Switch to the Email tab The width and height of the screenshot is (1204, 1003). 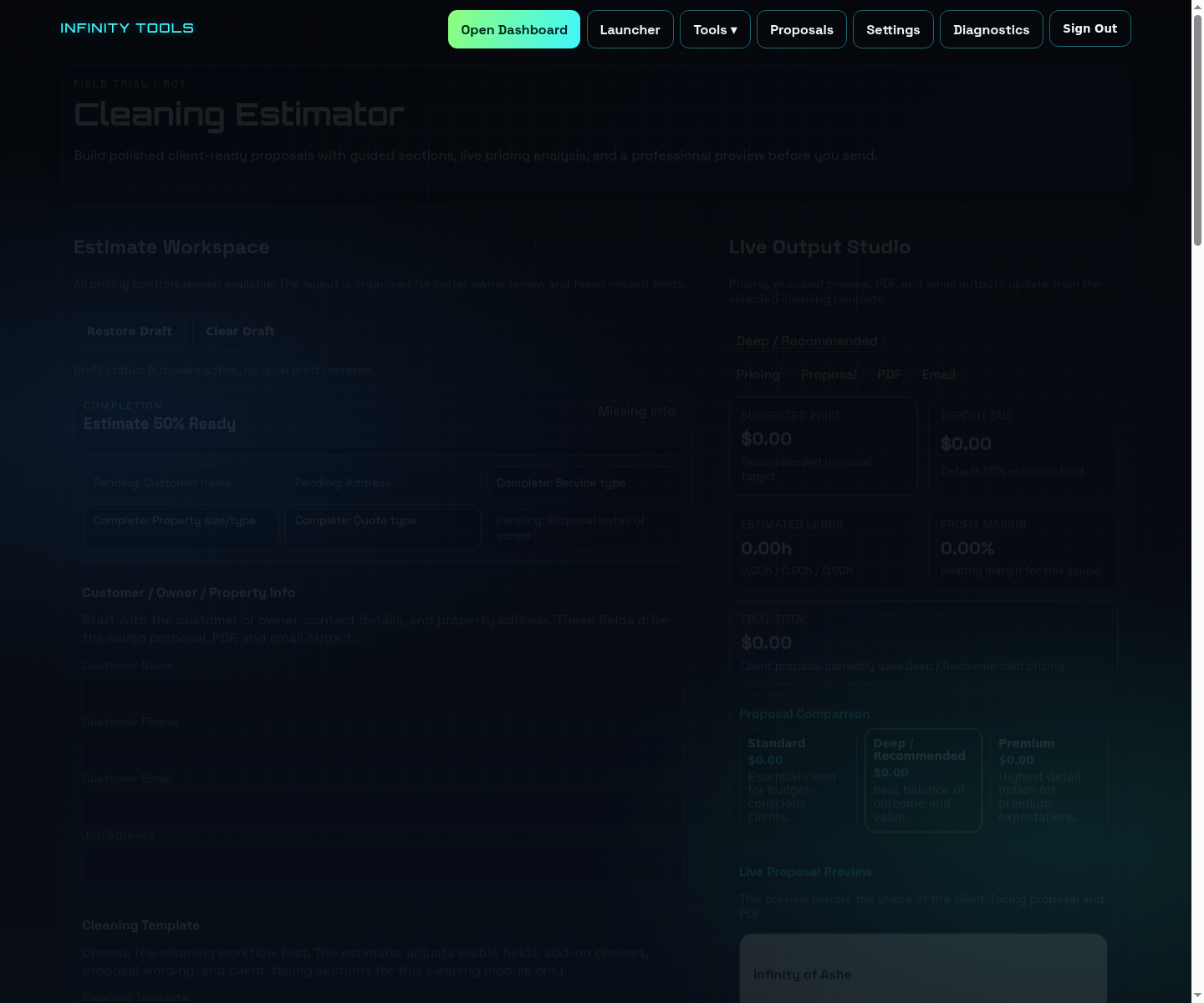(938, 374)
